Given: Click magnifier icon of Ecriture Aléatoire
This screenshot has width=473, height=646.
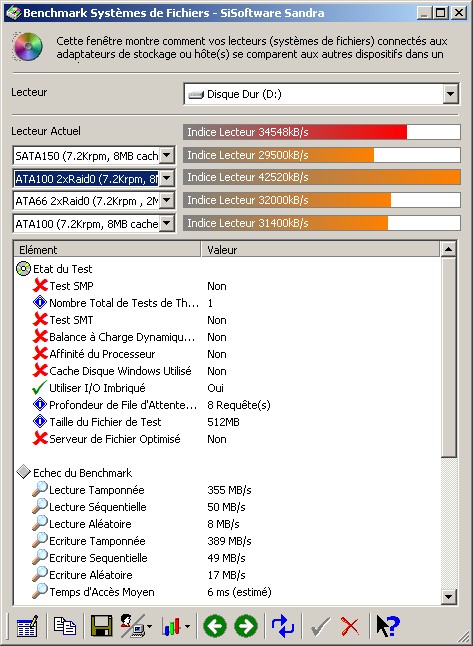Looking at the screenshot, I should (x=40, y=574).
